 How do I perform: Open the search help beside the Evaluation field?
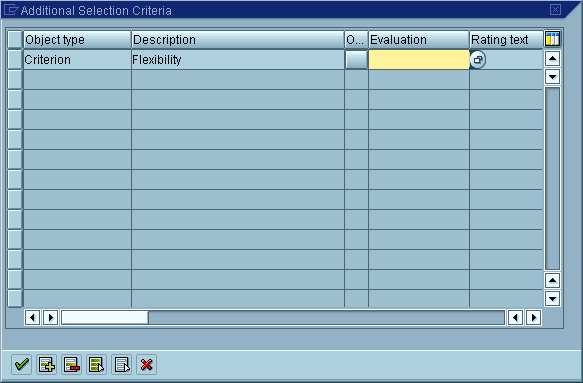point(478,59)
